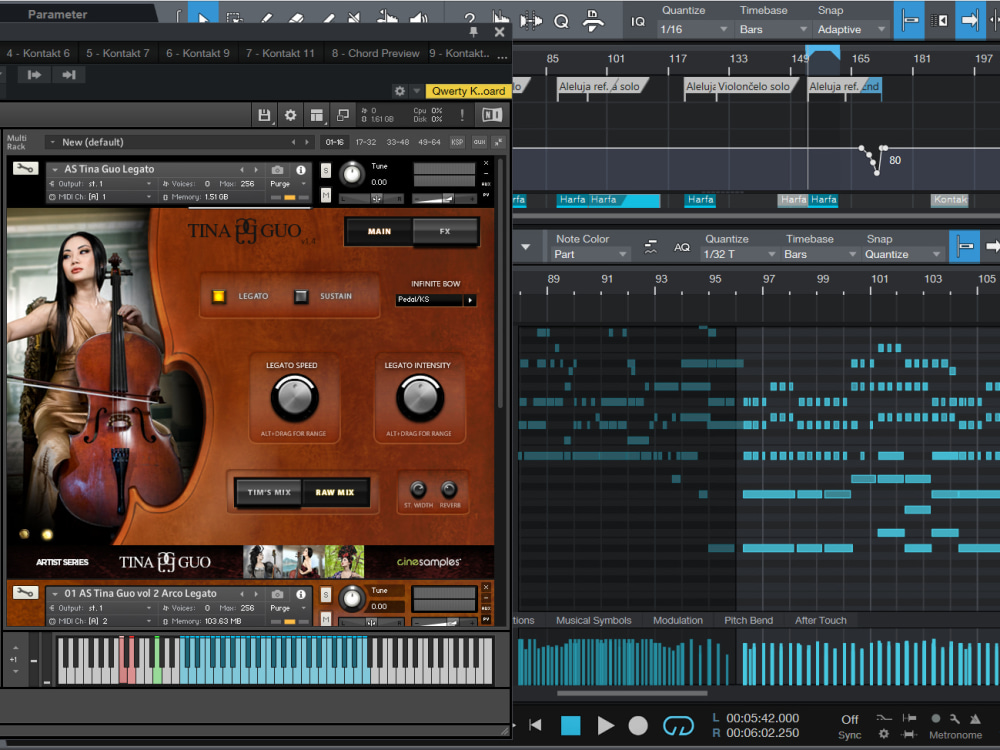Click snapshot camera of Tina Guo vol 2 Arco Legato

tap(277, 594)
